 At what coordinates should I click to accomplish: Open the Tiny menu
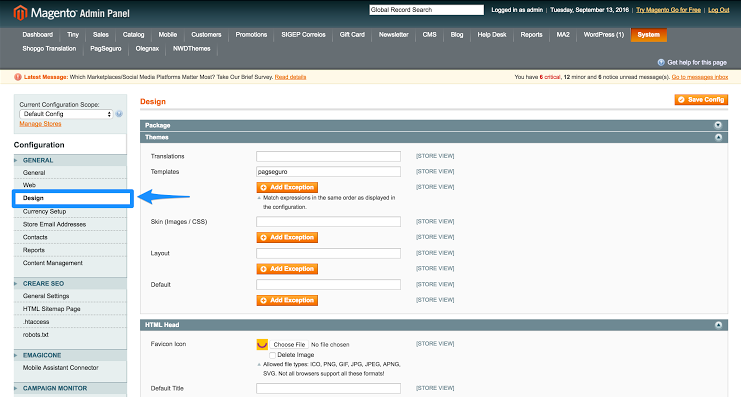(x=73, y=35)
